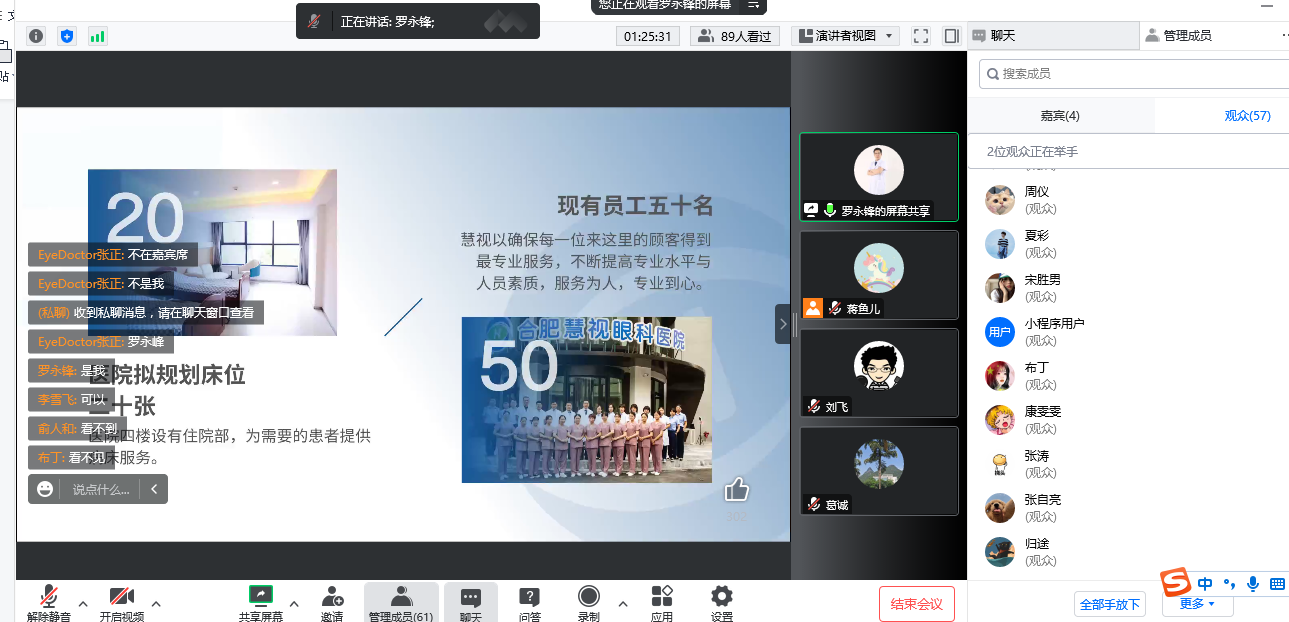
Task: Click the blue security shield icon
Action: click(67, 36)
